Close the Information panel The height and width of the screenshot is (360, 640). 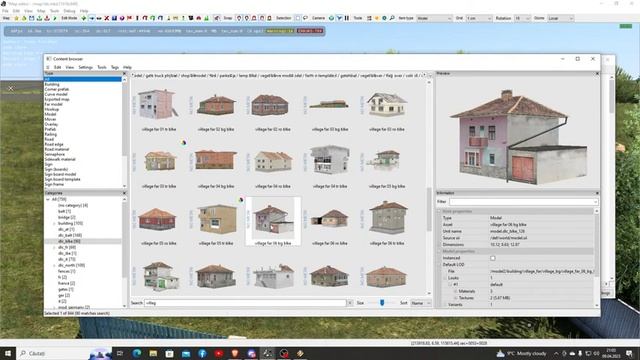pos(597,193)
